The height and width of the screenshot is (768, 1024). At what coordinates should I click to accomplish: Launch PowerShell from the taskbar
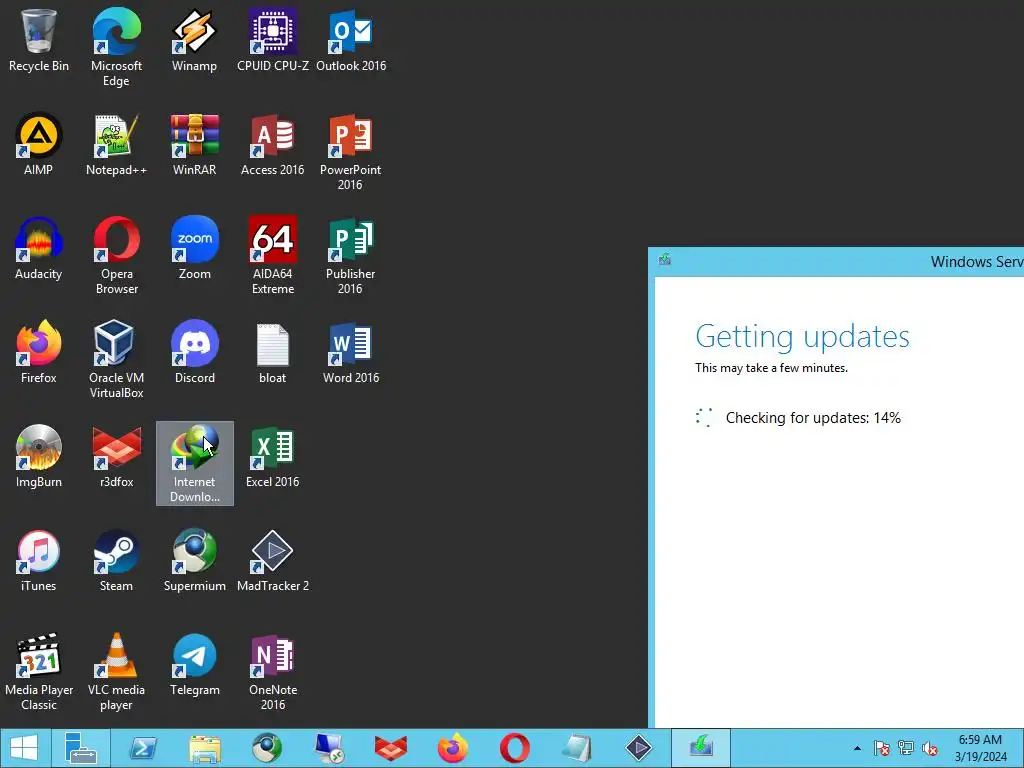tap(143, 748)
